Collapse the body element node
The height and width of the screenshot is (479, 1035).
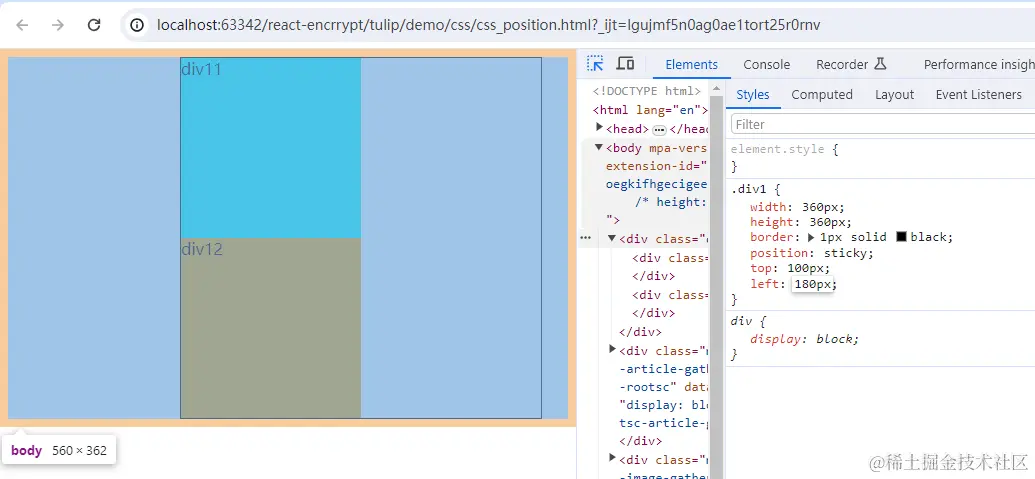click(x=599, y=147)
